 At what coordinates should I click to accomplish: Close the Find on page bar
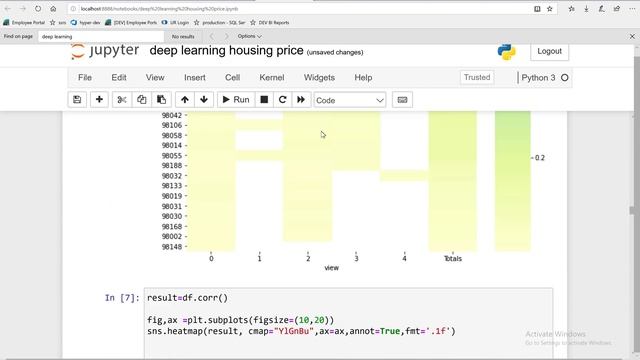[632, 36]
